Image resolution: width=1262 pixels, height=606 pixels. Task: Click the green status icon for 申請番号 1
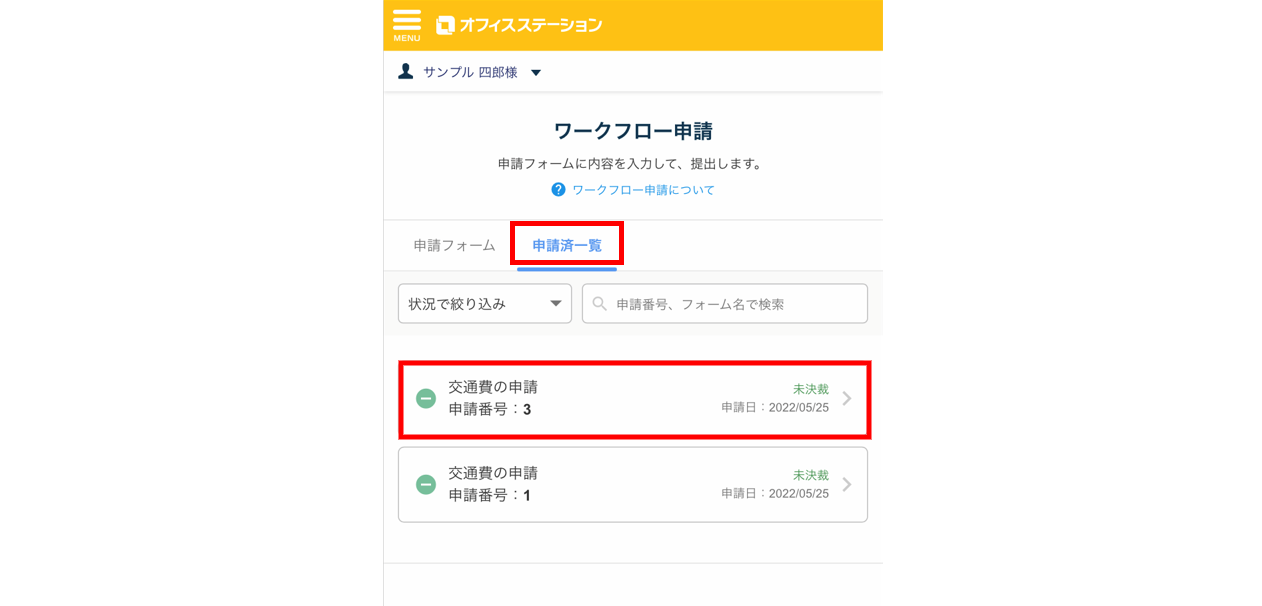coord(426,485)
